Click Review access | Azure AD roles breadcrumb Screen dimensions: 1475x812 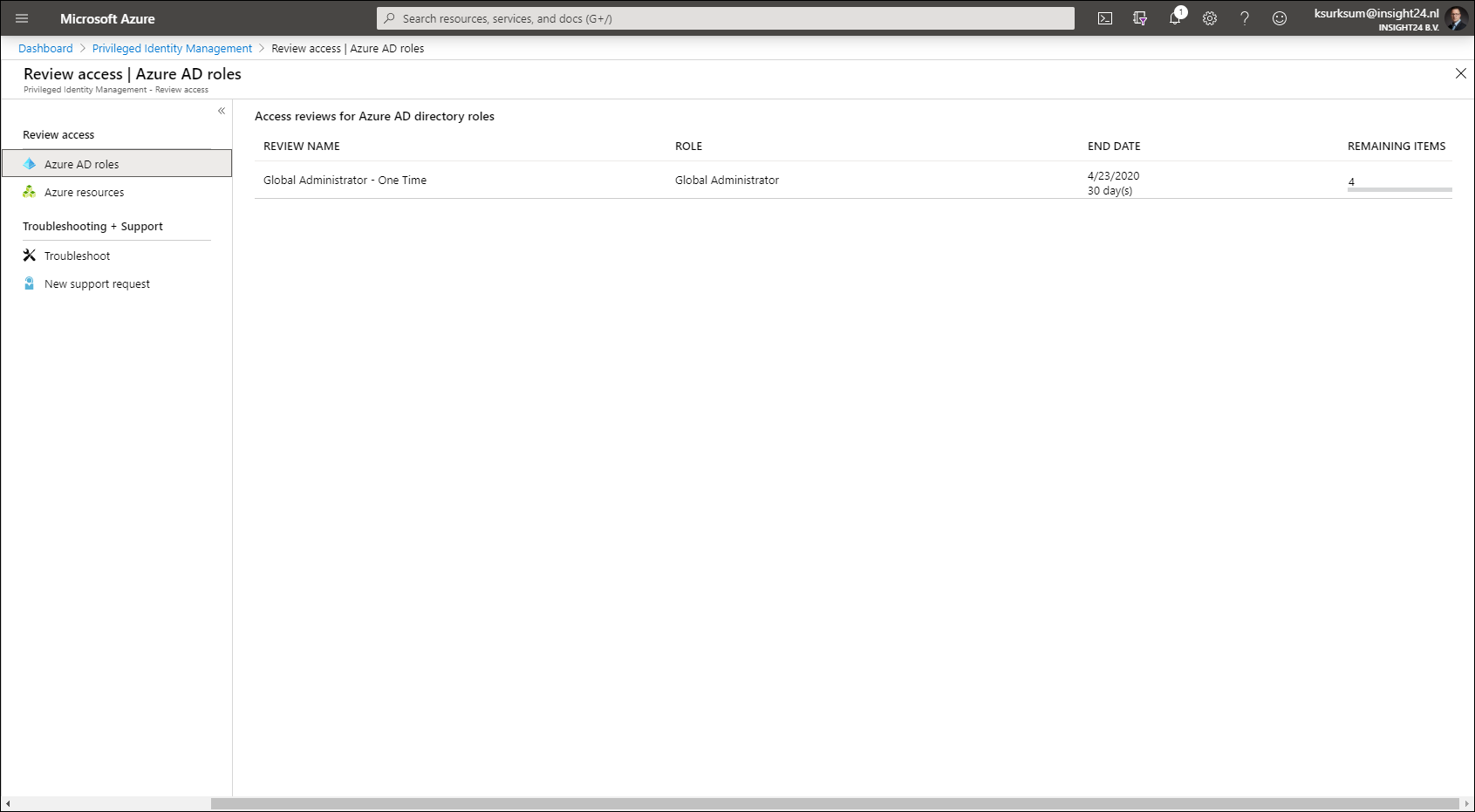tap(348, 49)
